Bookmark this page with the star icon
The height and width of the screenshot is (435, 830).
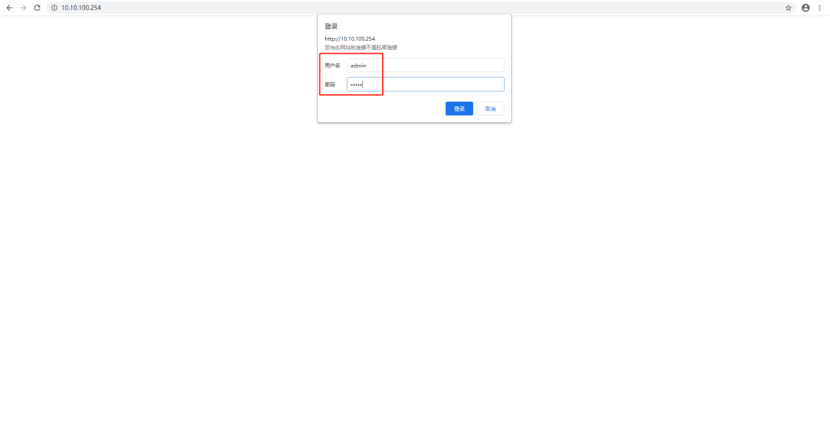788,7
